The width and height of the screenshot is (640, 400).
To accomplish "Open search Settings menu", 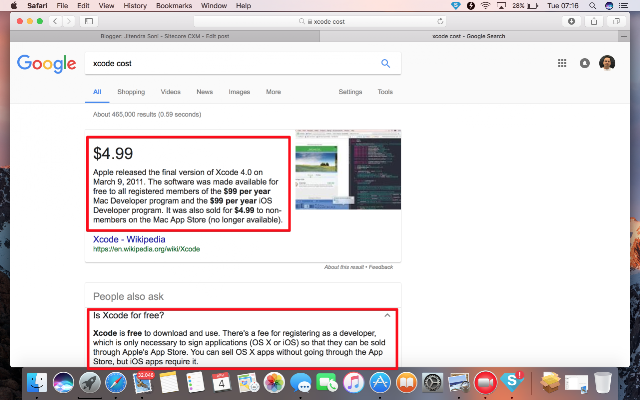I will click(x=350, y=92).
